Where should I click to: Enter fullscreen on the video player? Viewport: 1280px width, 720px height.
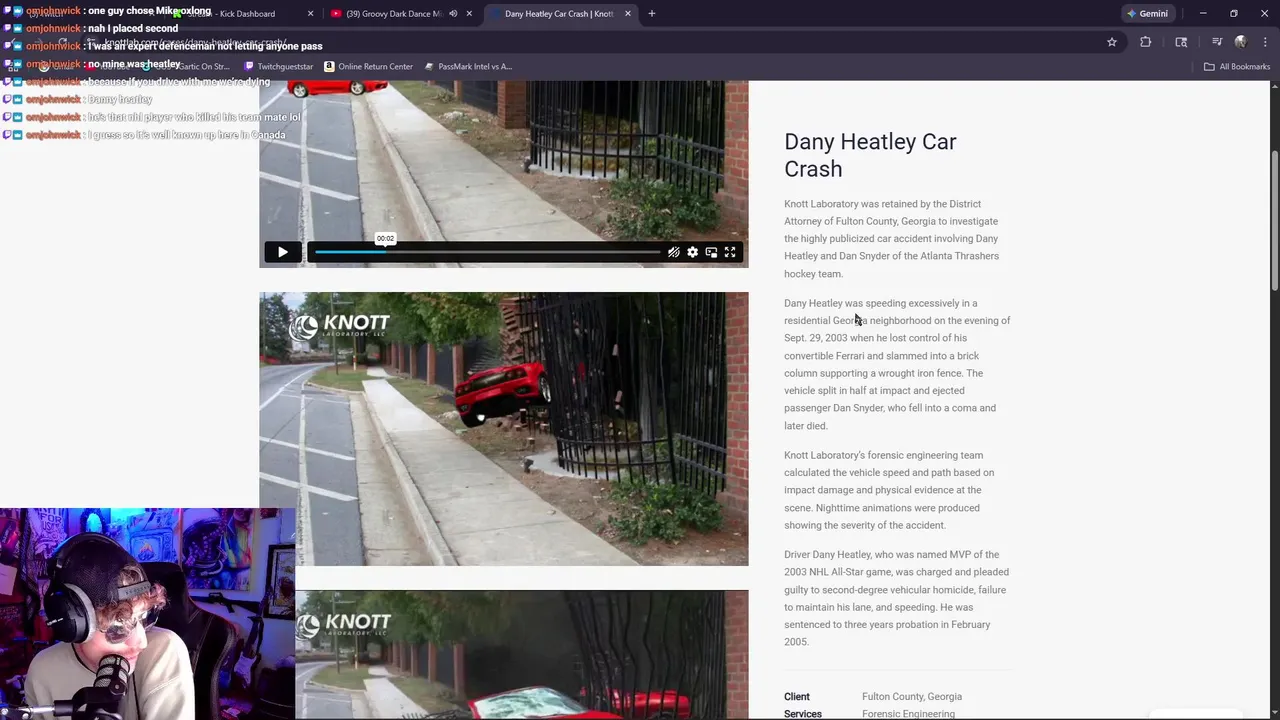click(x=730, y=253)
